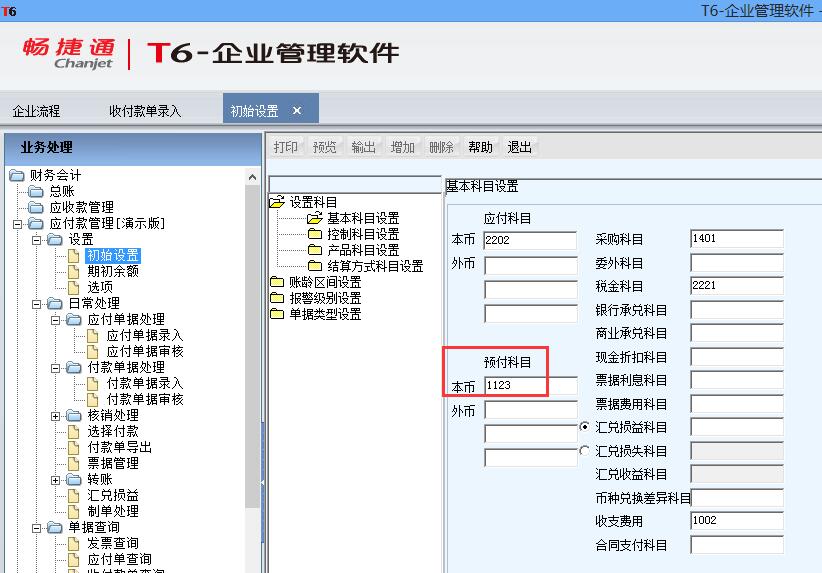This screenshot has width=822, height=573.
Task: Select 初始设置 in the navigation tree
Action: click(113, 256)
